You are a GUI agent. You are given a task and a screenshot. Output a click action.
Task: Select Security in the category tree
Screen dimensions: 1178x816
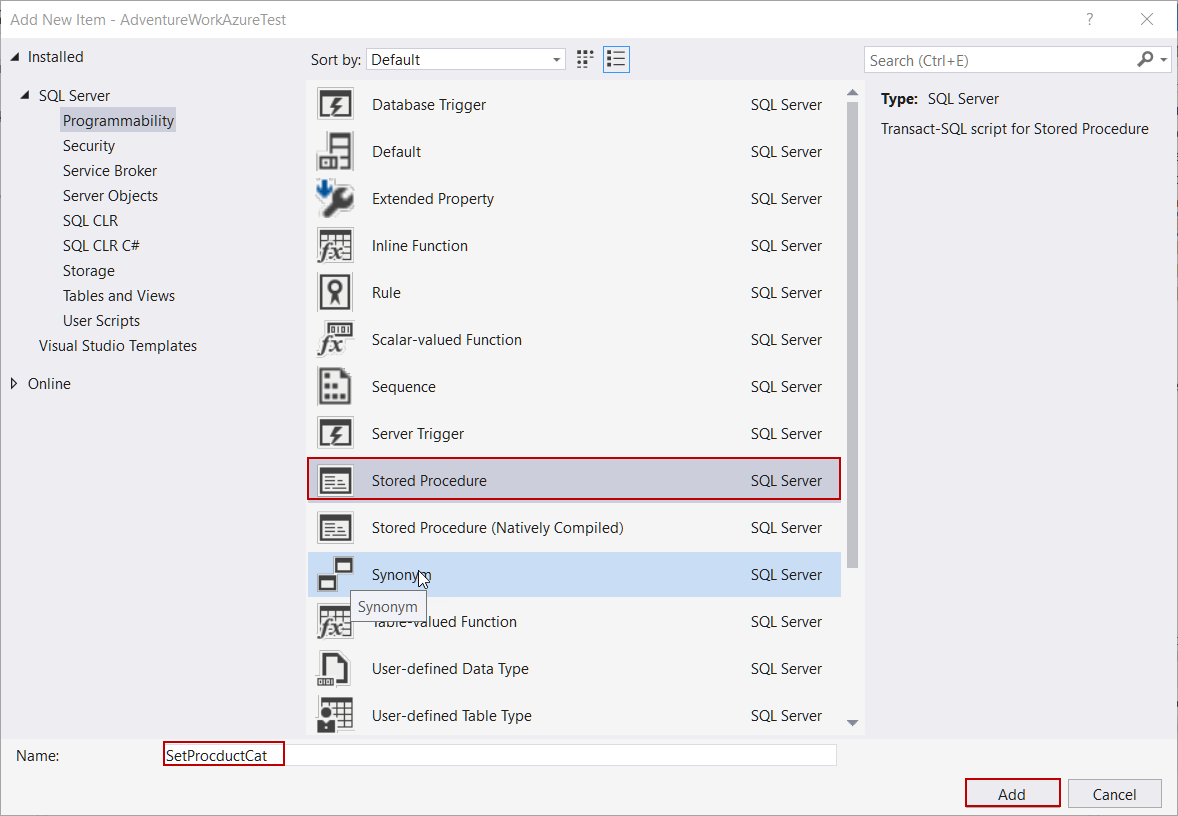[x=89, y=146]
